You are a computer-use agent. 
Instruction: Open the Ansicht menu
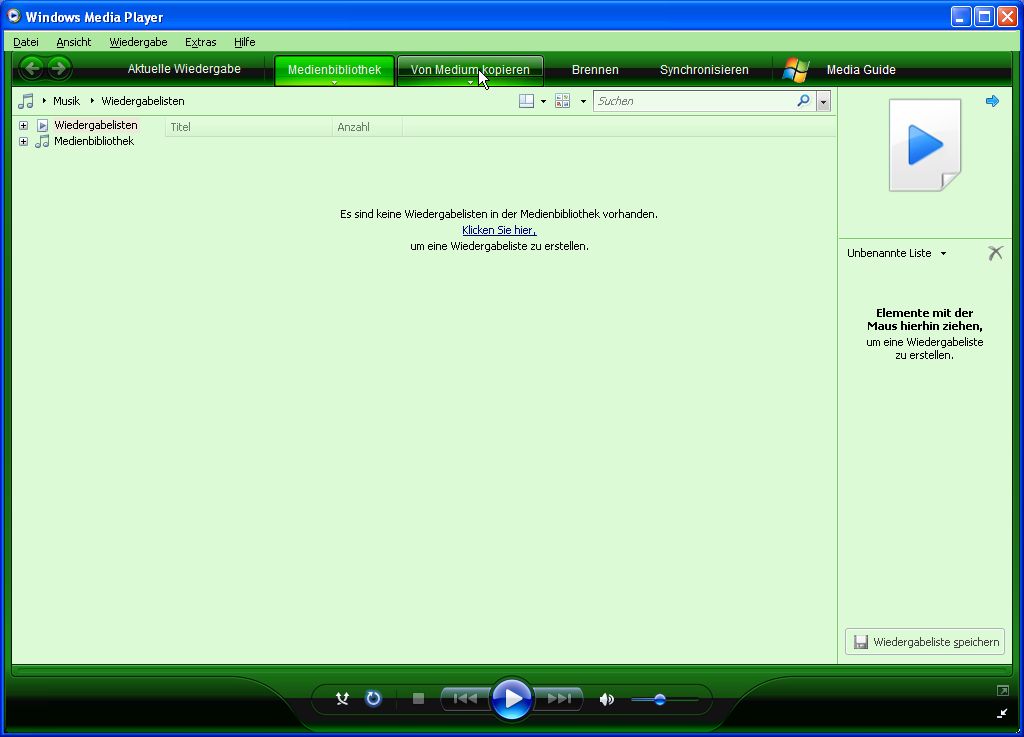[x=74, y=42]
